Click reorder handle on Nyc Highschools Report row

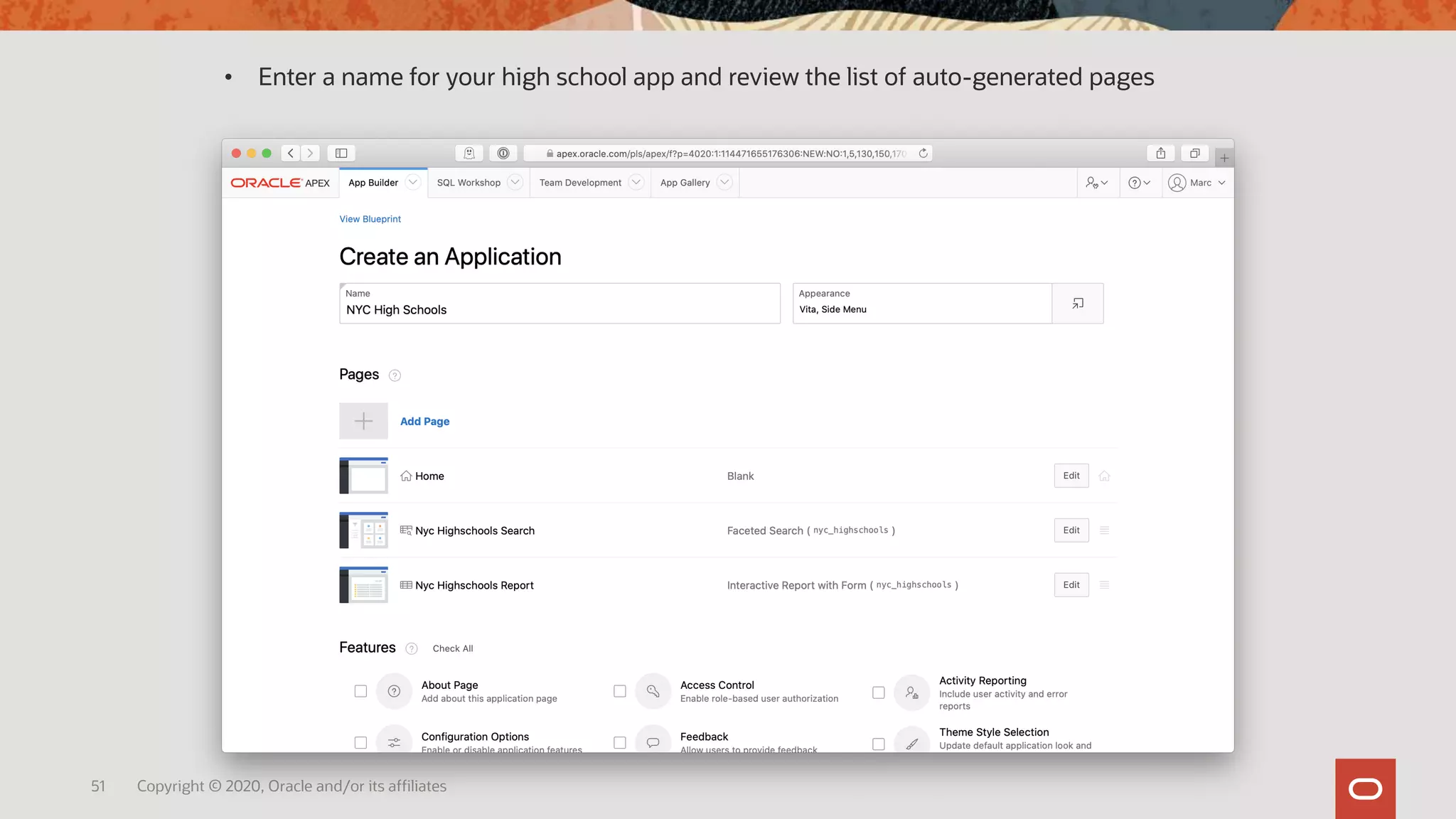coord(1104,585)
